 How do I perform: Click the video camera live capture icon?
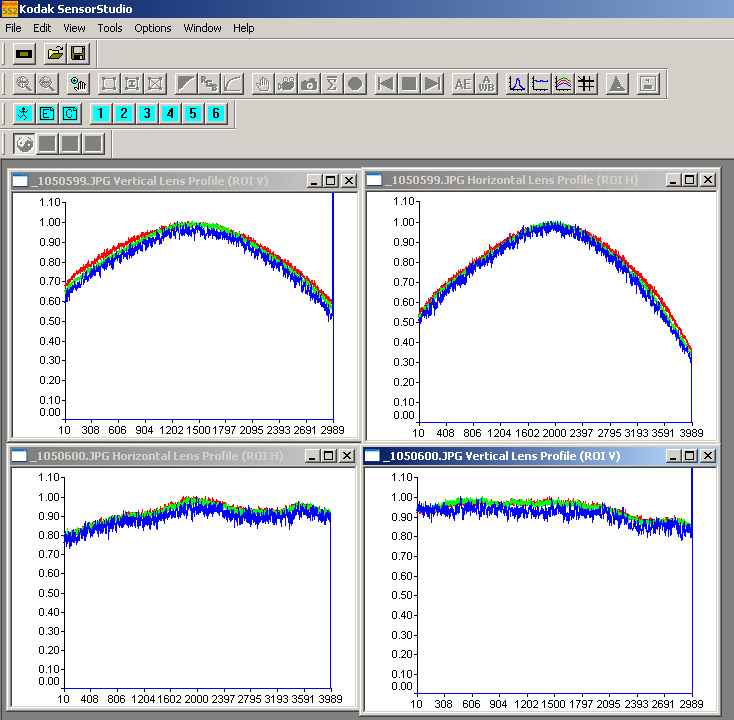tap(286, 84)
